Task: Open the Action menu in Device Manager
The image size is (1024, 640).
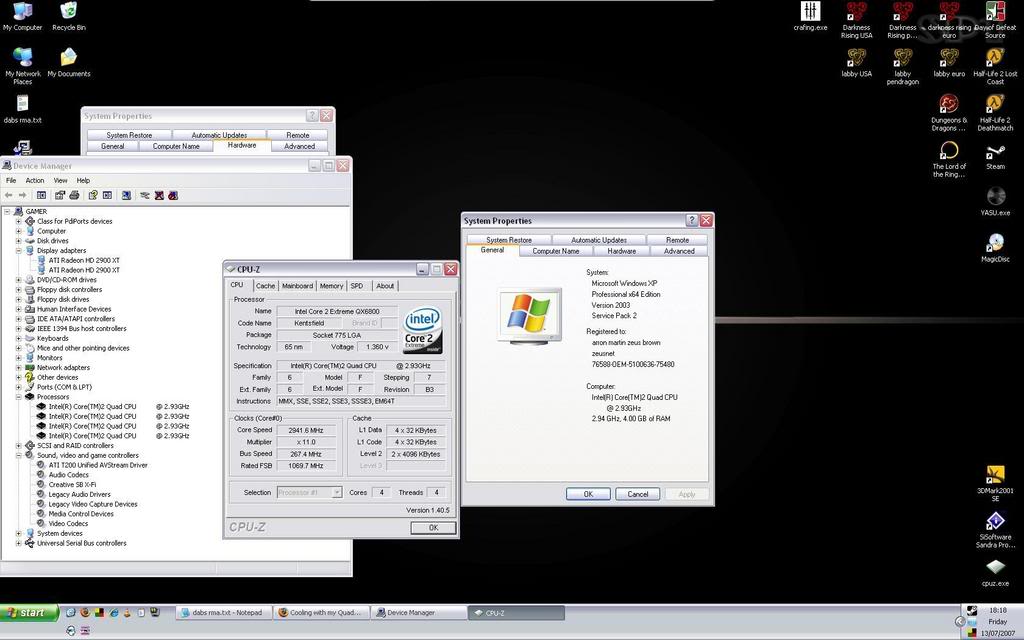Action: (35, 180)
